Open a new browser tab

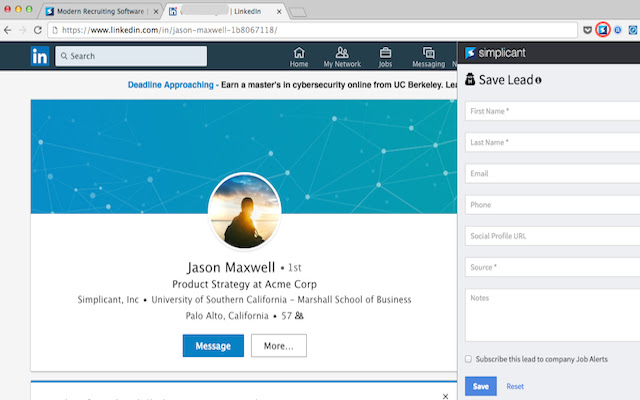coord(298,12)
